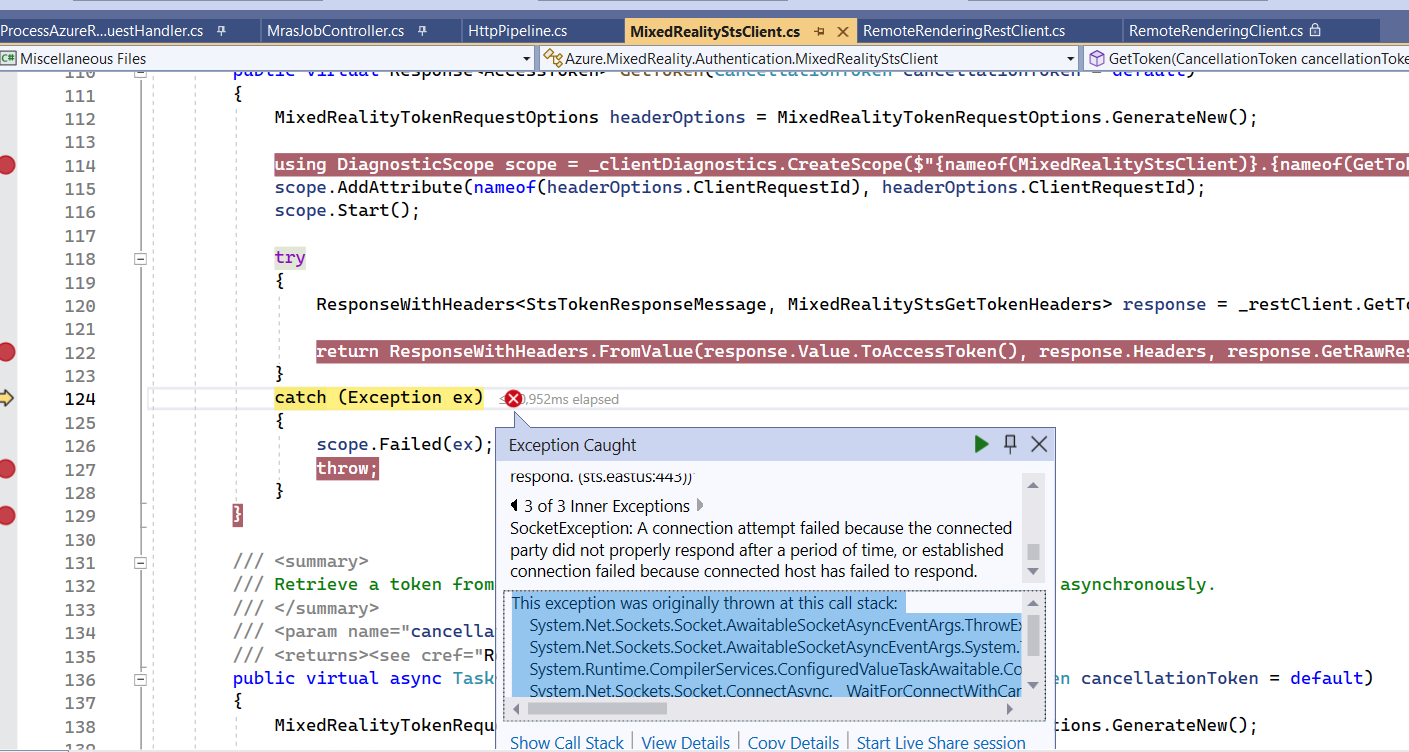Screen dimensions: 1409x752
Task: Open the Miscellaneous Files project dropdown
Action: pos(527,58)
